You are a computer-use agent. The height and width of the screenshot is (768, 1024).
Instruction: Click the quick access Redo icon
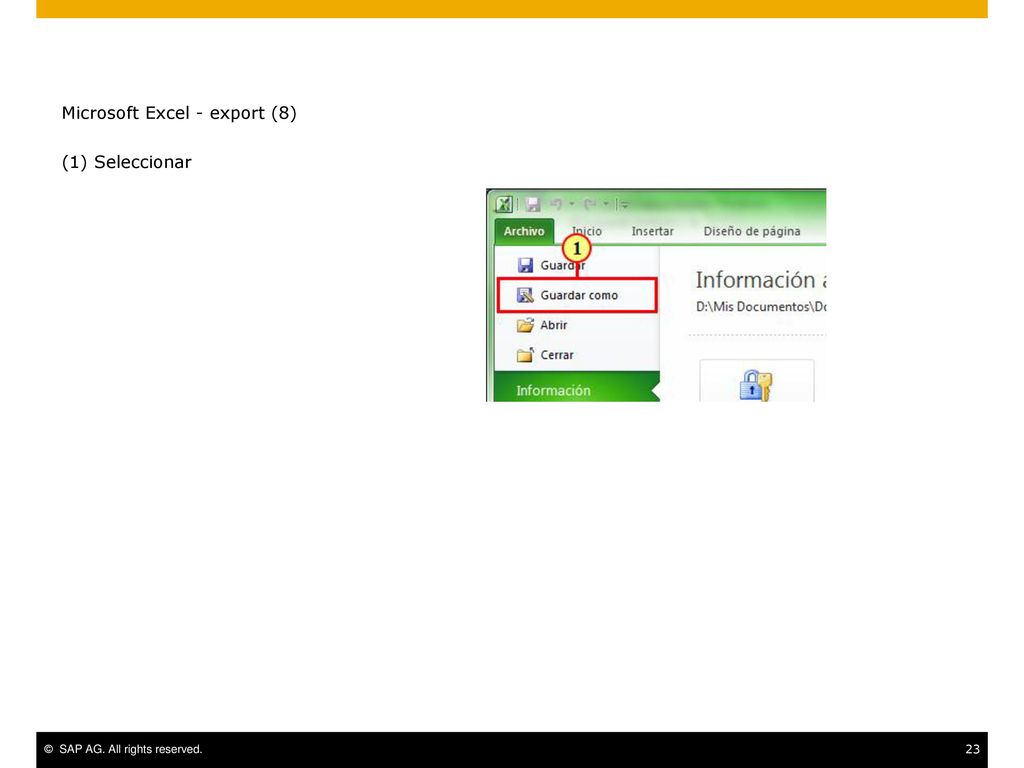(x=590, y=204)
